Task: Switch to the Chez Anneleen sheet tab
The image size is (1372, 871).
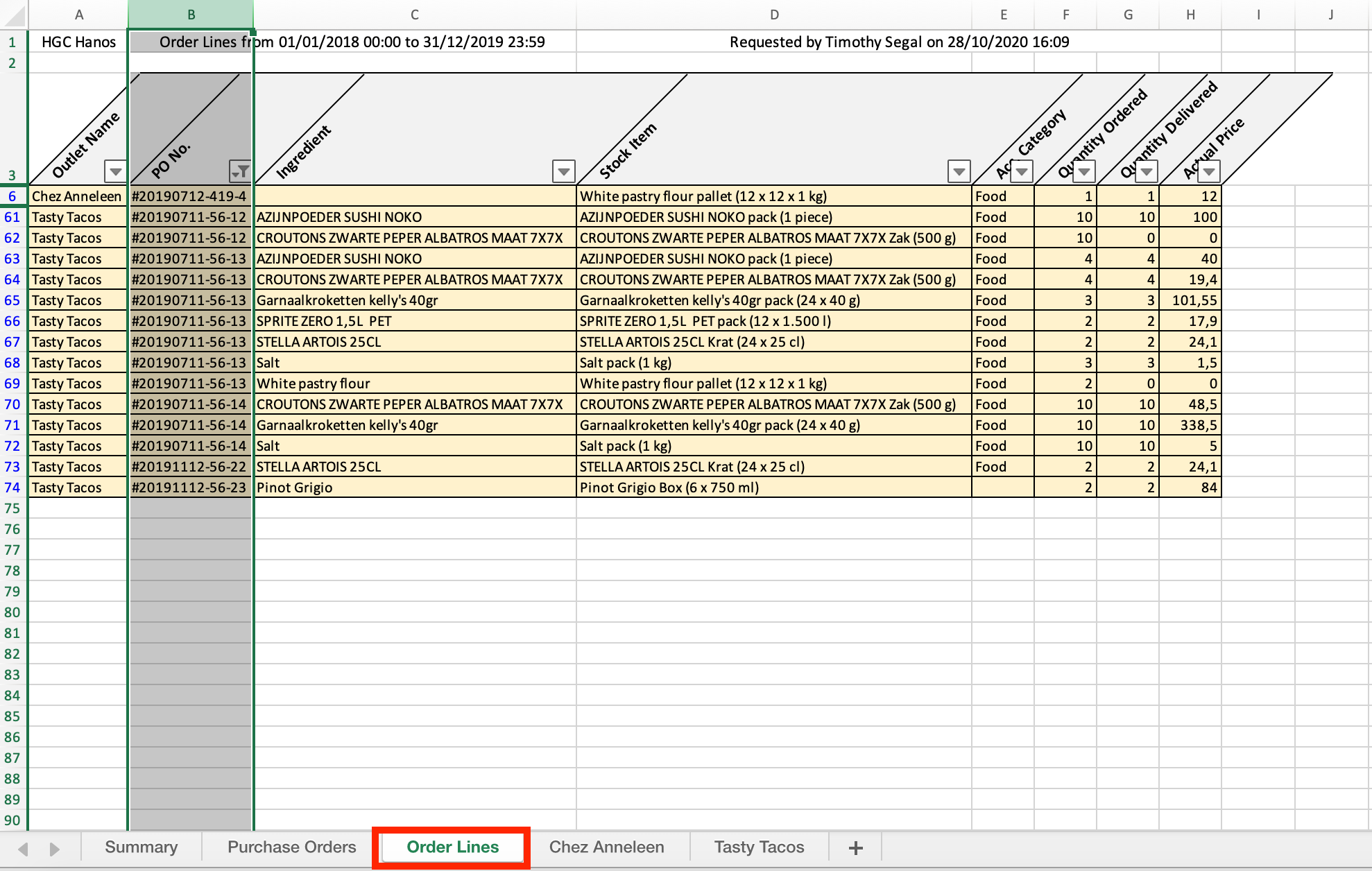Action: pos(607,847)
